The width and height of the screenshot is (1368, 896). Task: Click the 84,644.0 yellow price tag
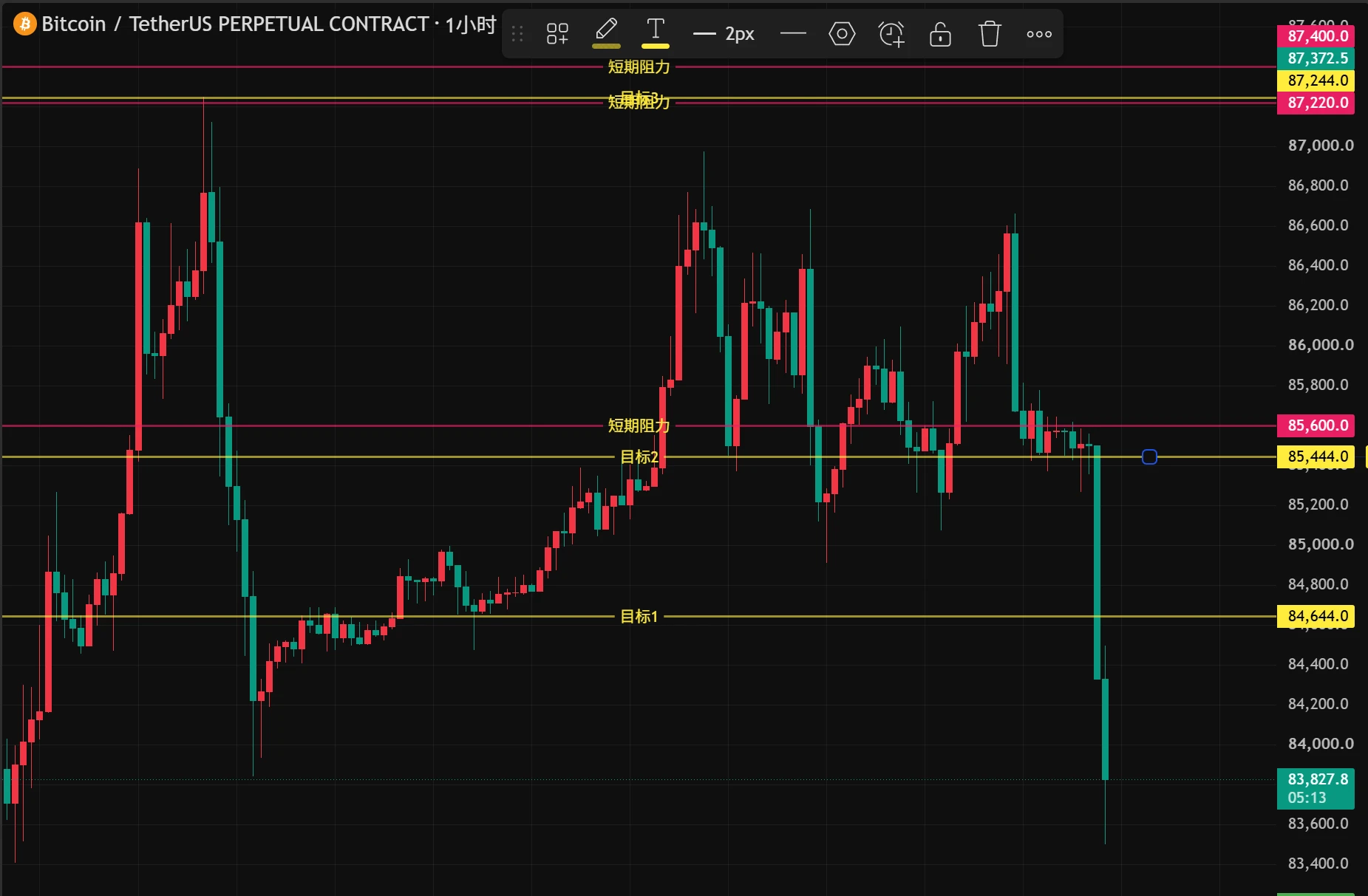(x=1316, y=616)
